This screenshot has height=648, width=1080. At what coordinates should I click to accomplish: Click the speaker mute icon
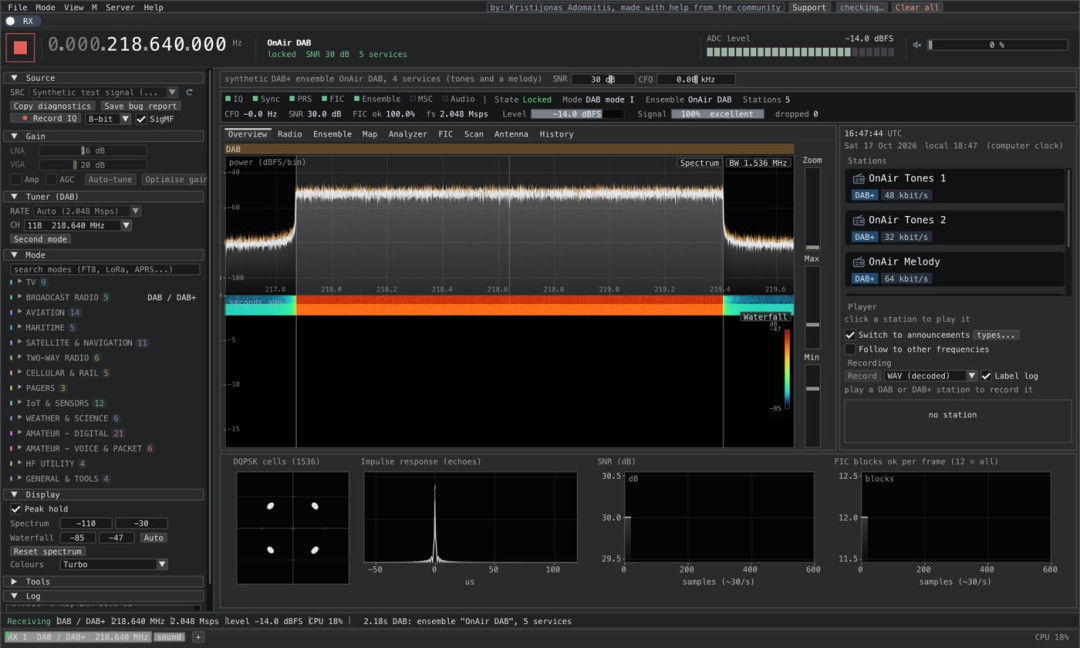[x=917, y=45]
